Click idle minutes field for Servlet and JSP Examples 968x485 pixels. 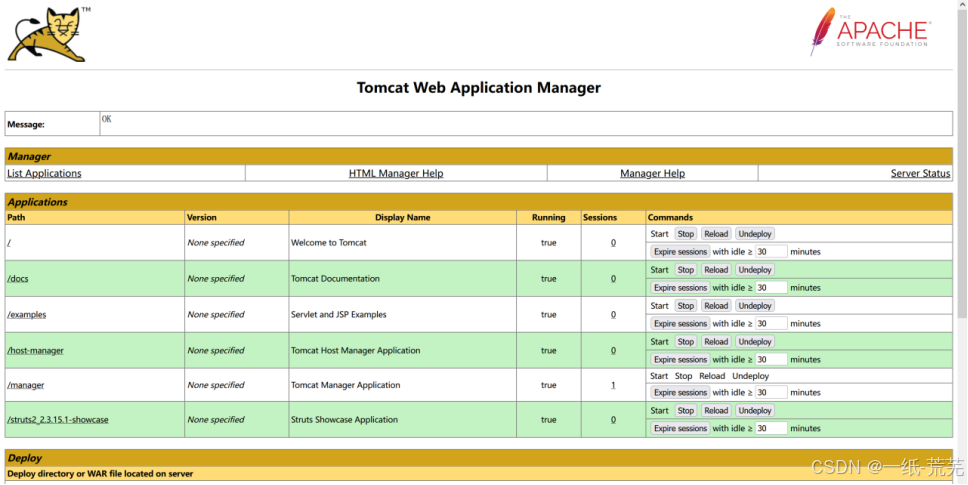click(x=771, y=323)
